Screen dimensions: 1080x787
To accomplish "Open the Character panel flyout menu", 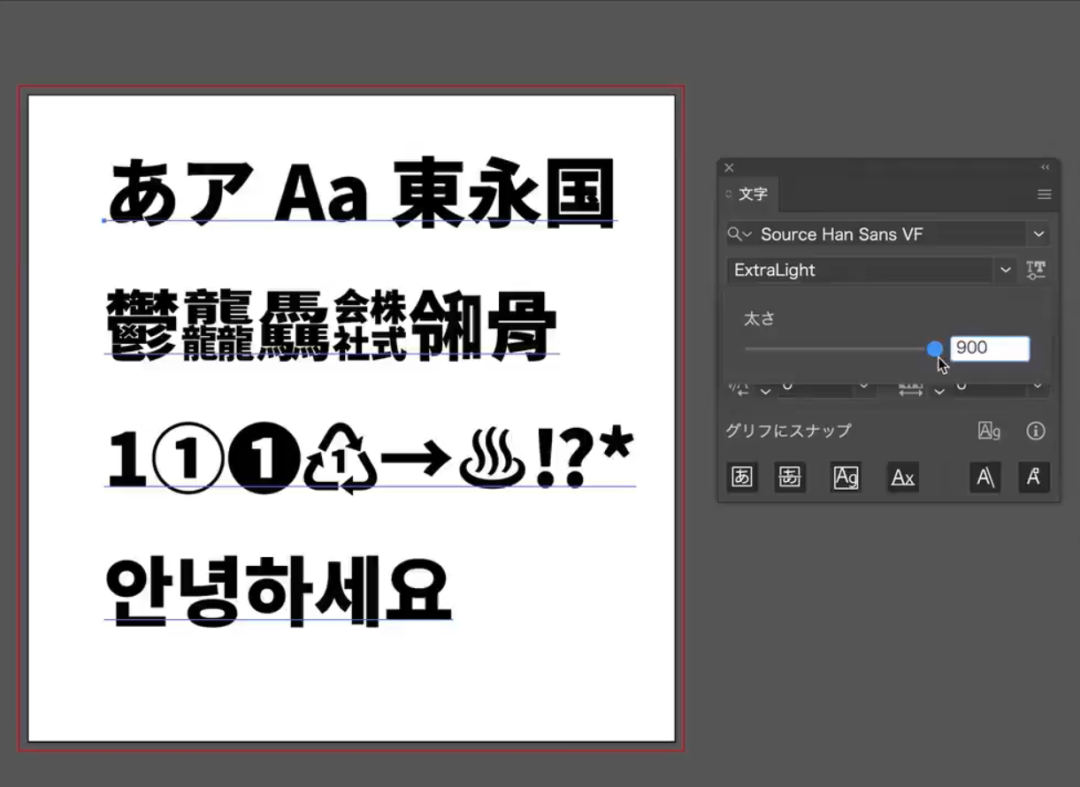I will 1044,194.
